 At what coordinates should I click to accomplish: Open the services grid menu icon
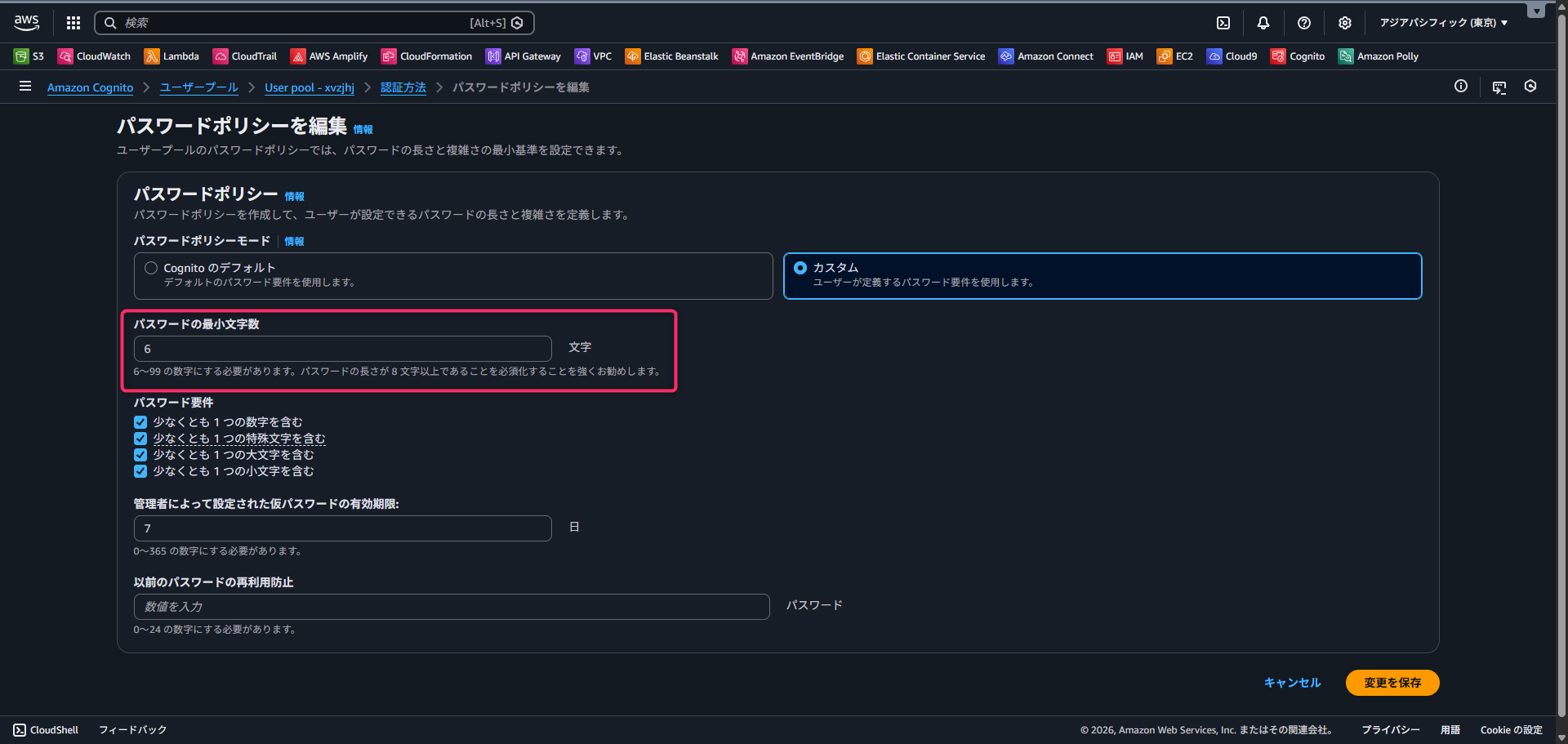73,23
